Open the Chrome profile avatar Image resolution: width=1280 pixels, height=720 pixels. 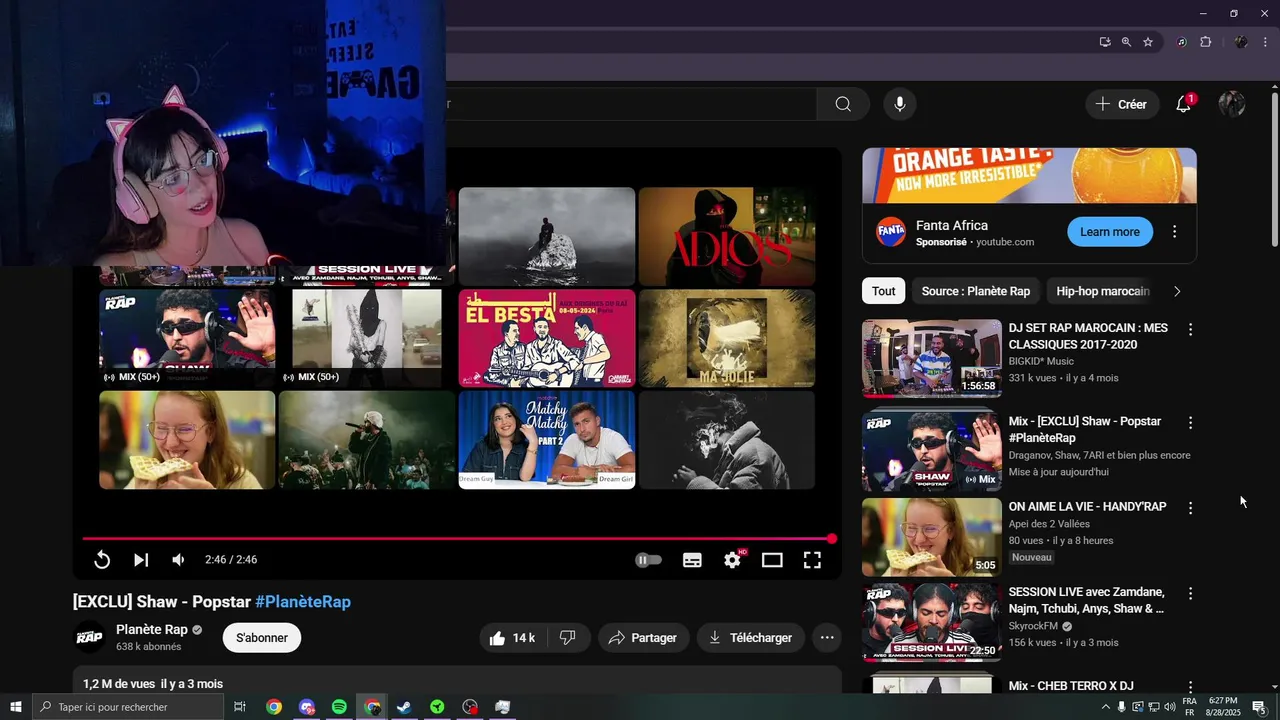tap(1241, 42)
